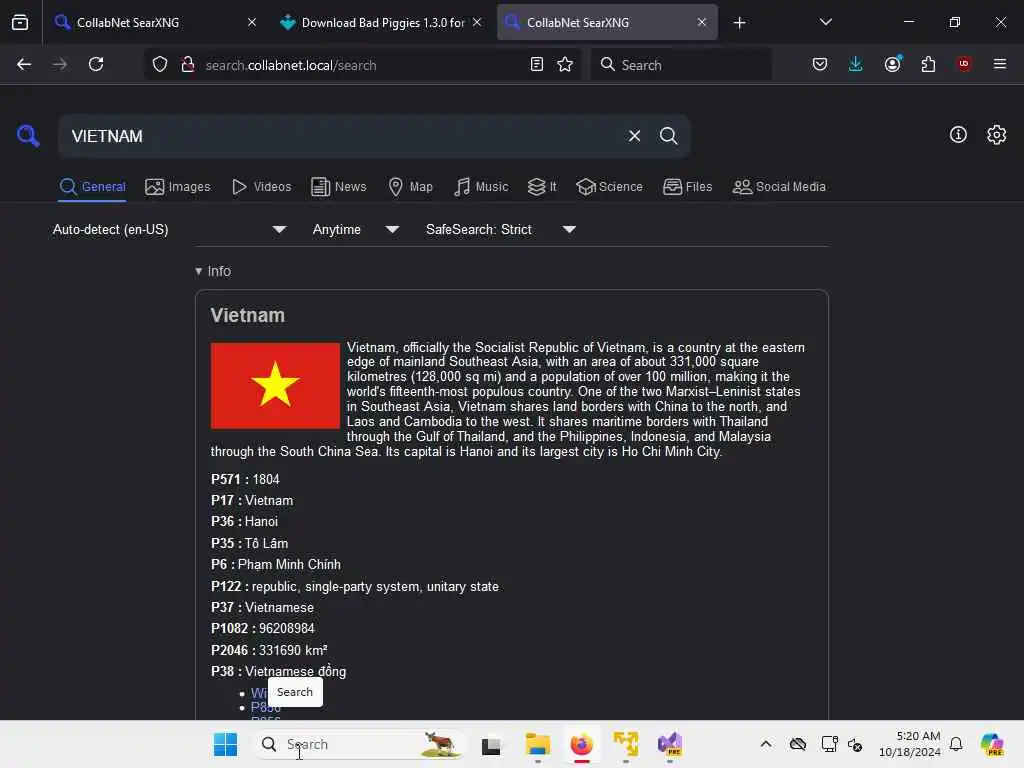Open the Firefox View icon
This screenshot has height=768, width=1024.
(20, 23)
